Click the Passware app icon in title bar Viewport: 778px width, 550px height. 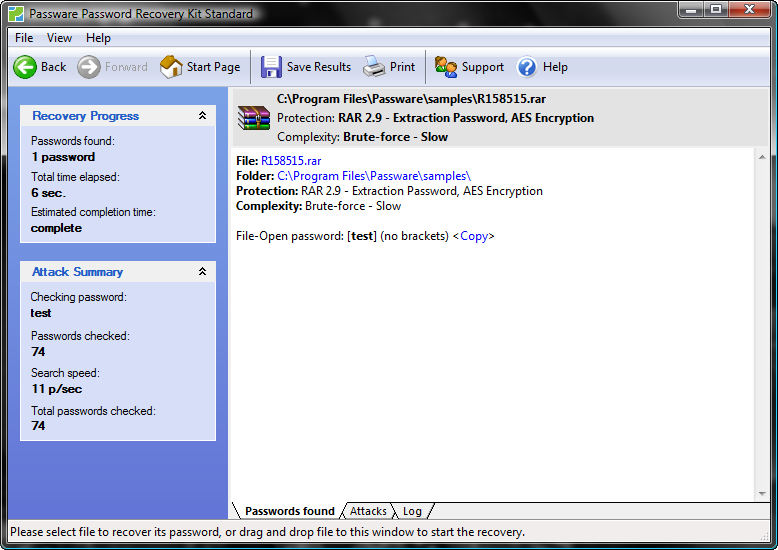[x=16, y=14]
